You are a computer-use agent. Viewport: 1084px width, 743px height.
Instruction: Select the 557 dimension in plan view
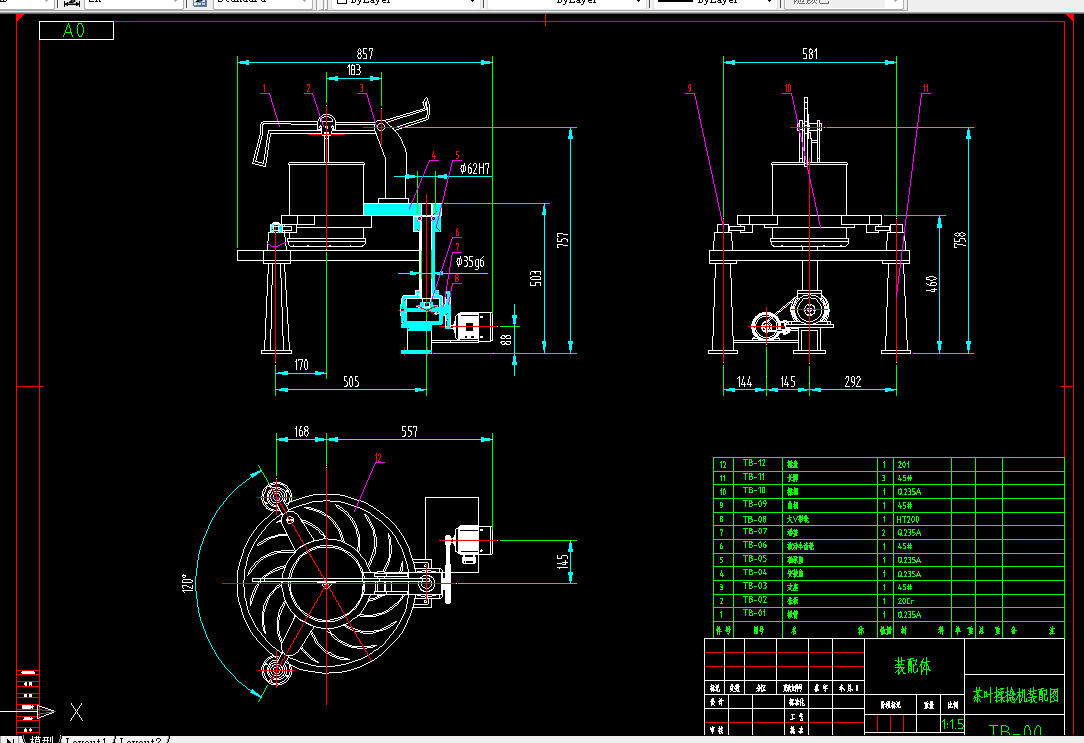tap(409, 431)
